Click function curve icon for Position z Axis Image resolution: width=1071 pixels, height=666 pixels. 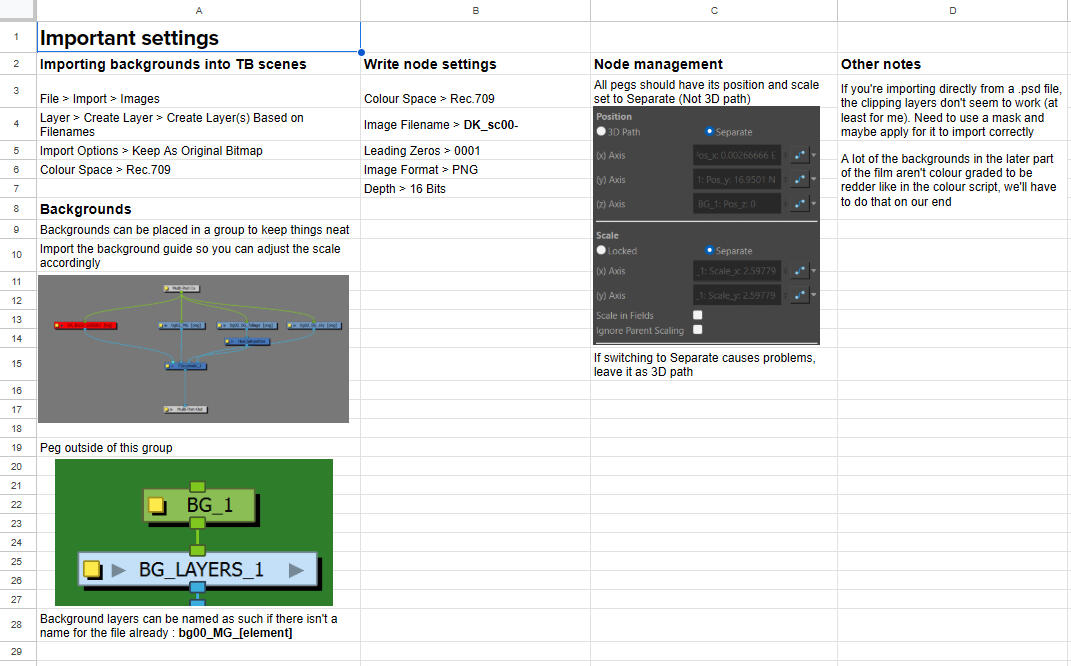tap(798, 204)
